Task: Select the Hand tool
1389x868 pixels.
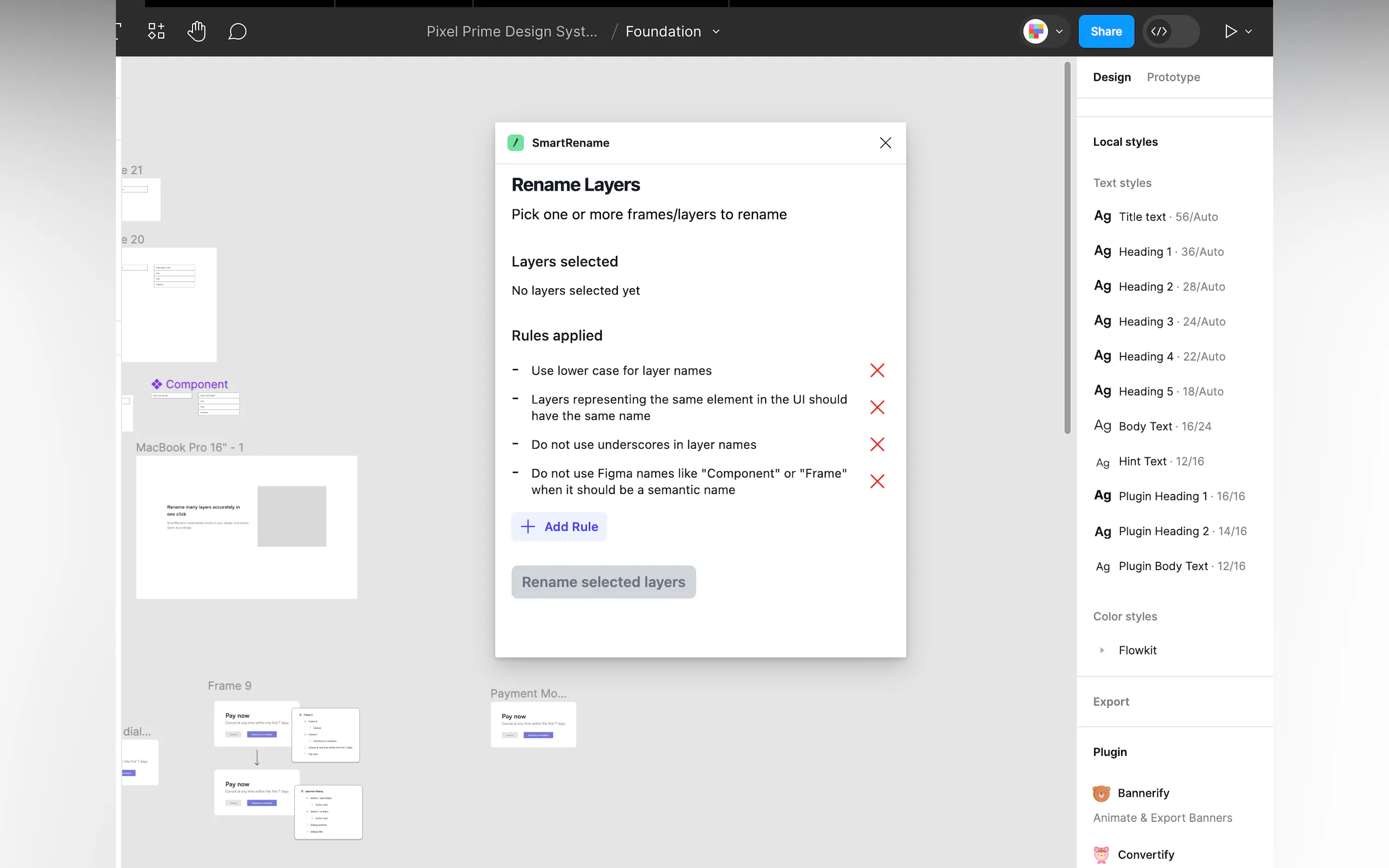Action: tap(196, 31)
